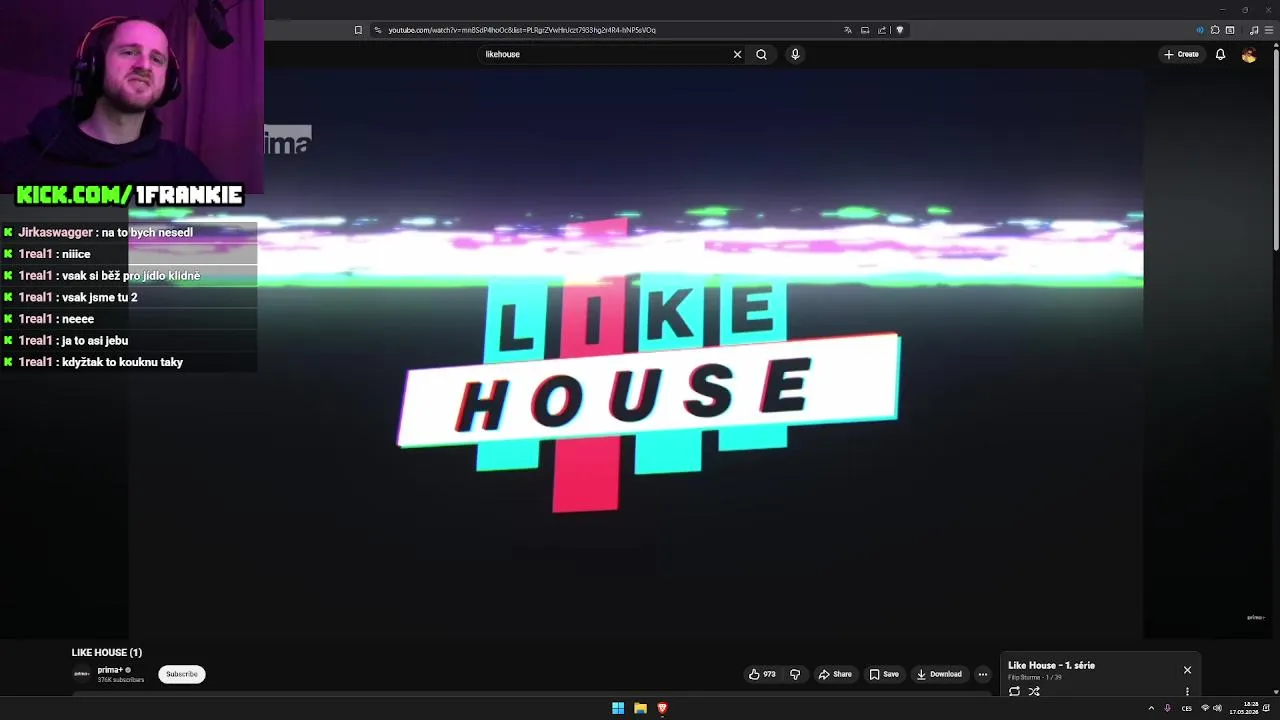Open the Brave hamburger main menu

tap(1269, 30)
